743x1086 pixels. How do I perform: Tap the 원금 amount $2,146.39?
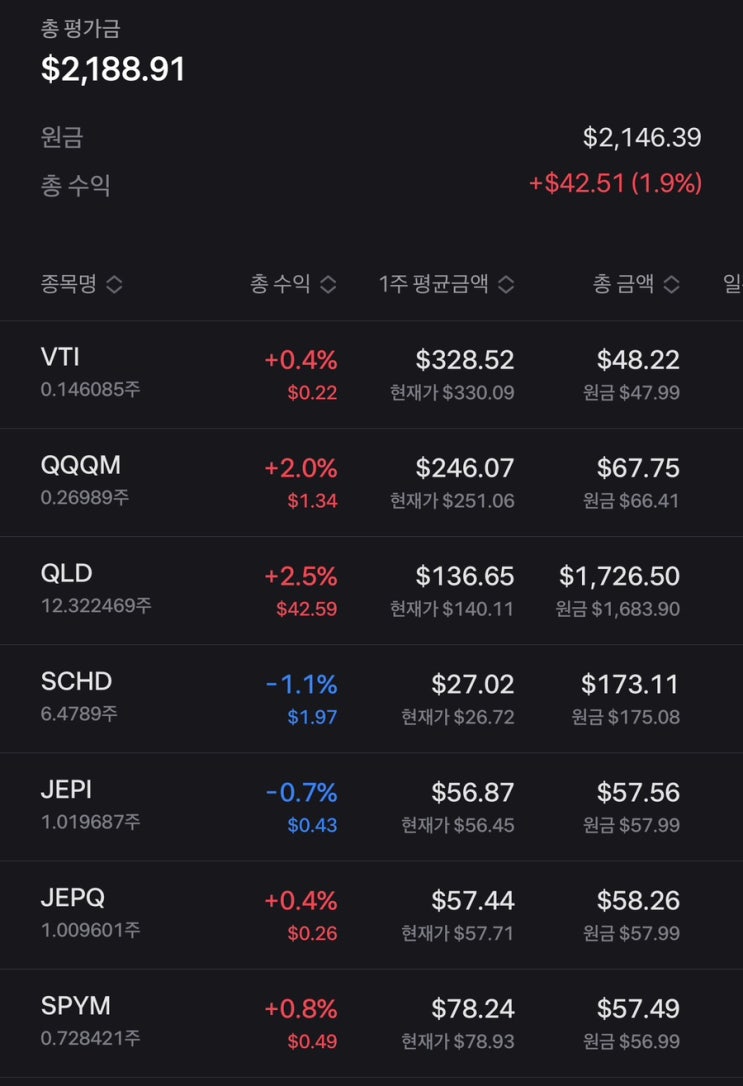[642, 138]
